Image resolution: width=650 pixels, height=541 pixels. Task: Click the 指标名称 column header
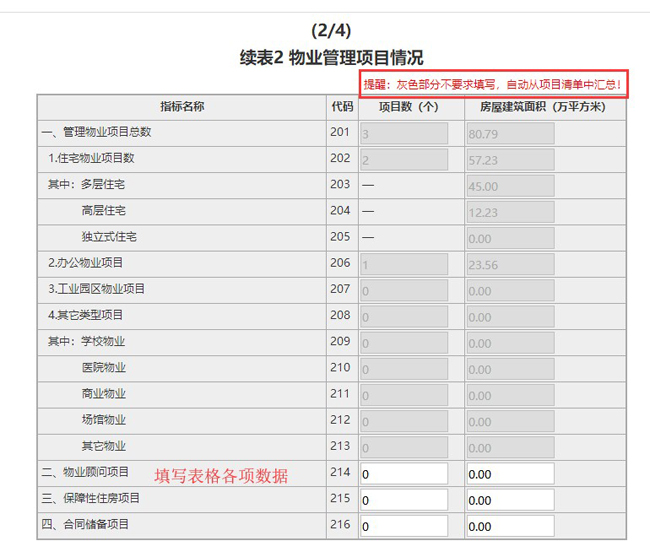pyautogui.click(x=182, y=106)
